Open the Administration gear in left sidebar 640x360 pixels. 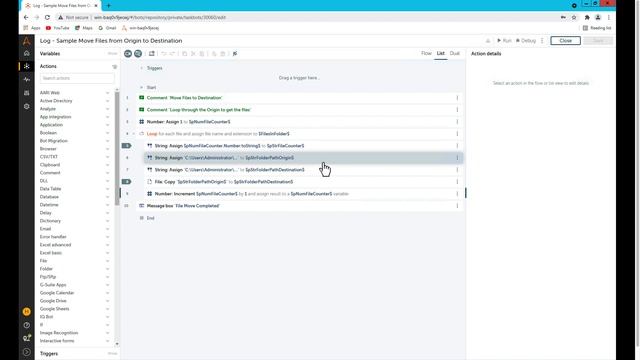[x=27, y=106]
